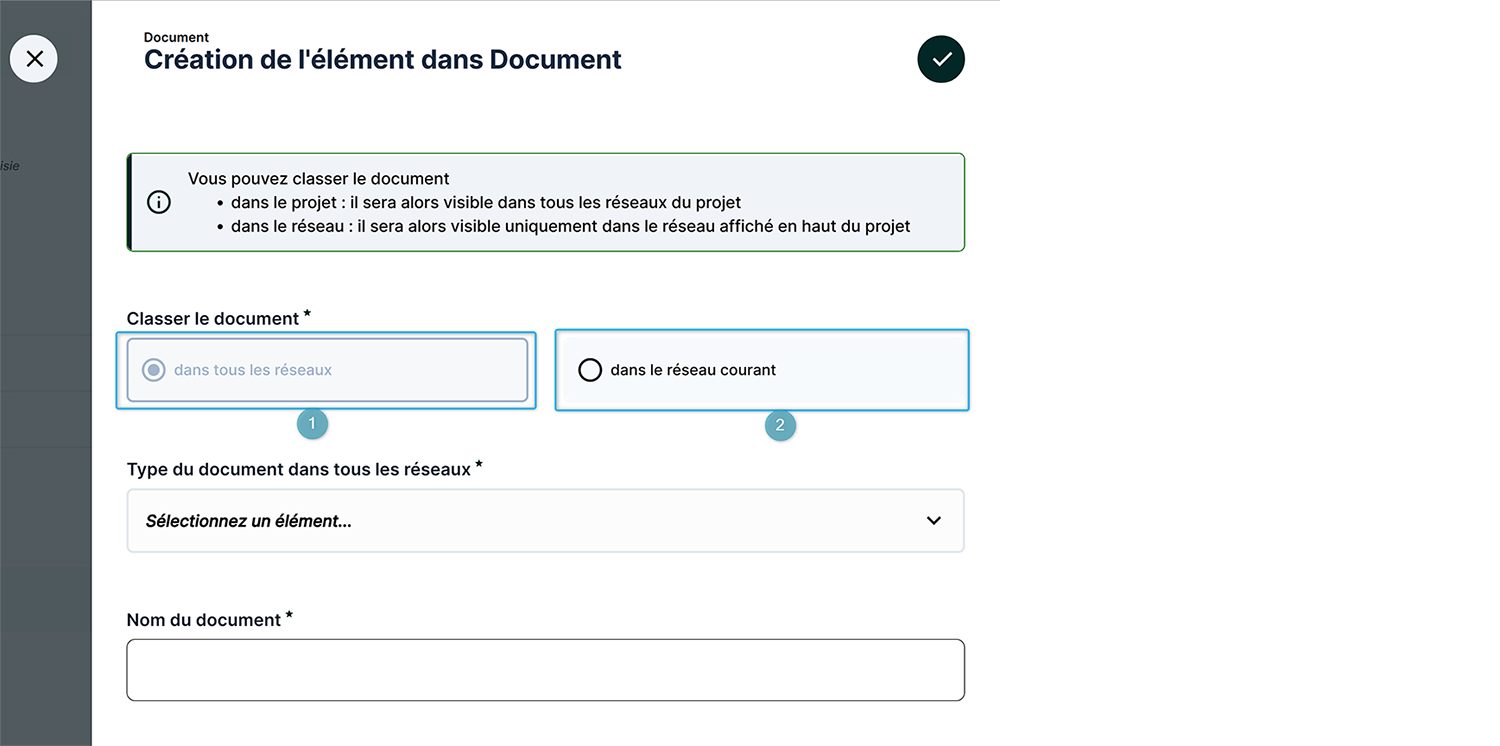Click the info icon in the banner
Image resolution: width=1500 pixels, height=746 pixels.
click(x=159, y=202)
